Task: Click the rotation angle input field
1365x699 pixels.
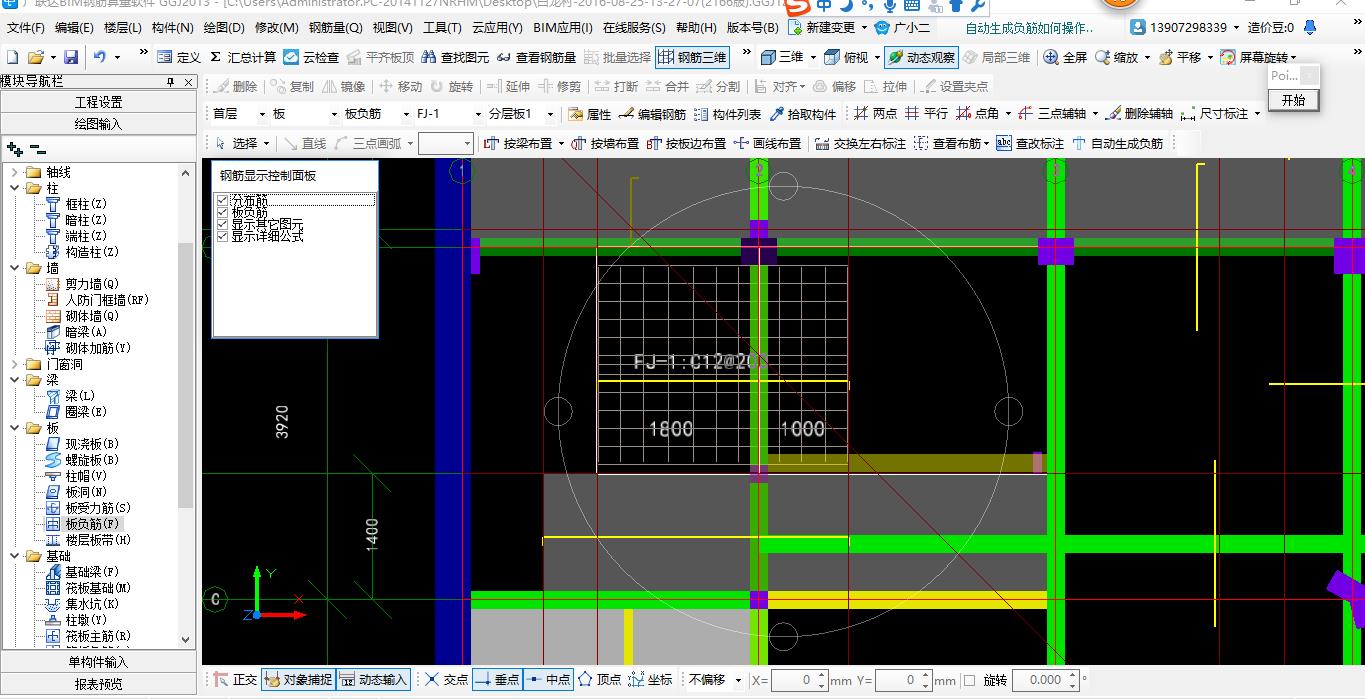Action: pyautogui.click(x=1045, y=680)
